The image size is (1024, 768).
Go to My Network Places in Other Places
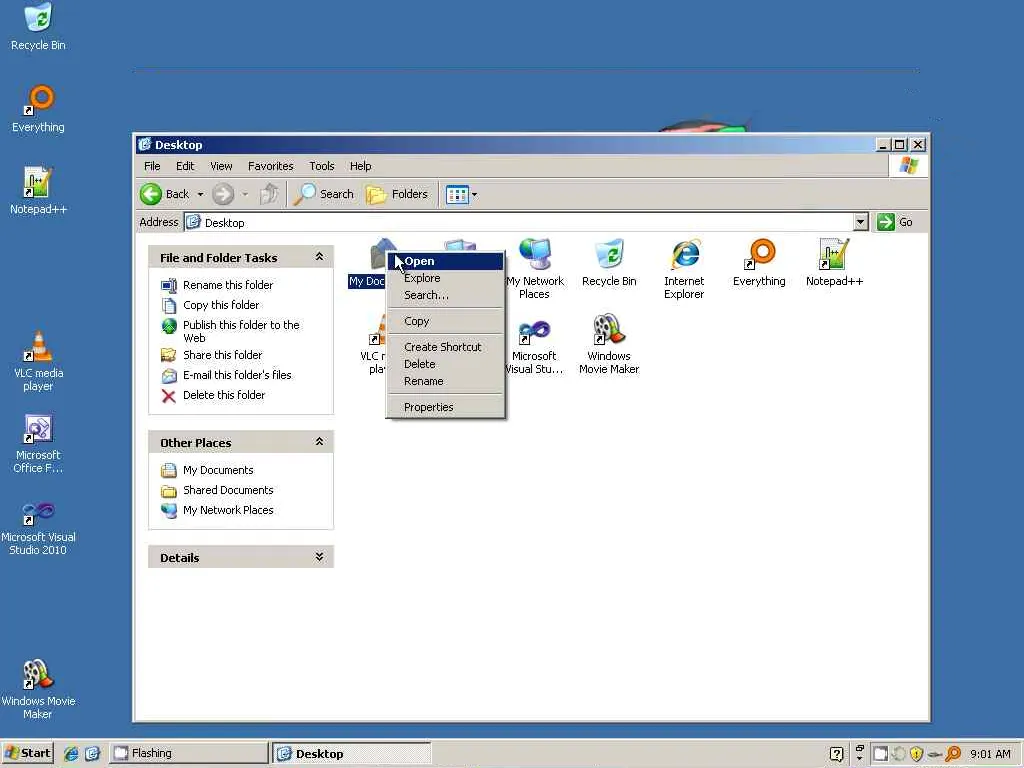(228, 510)
